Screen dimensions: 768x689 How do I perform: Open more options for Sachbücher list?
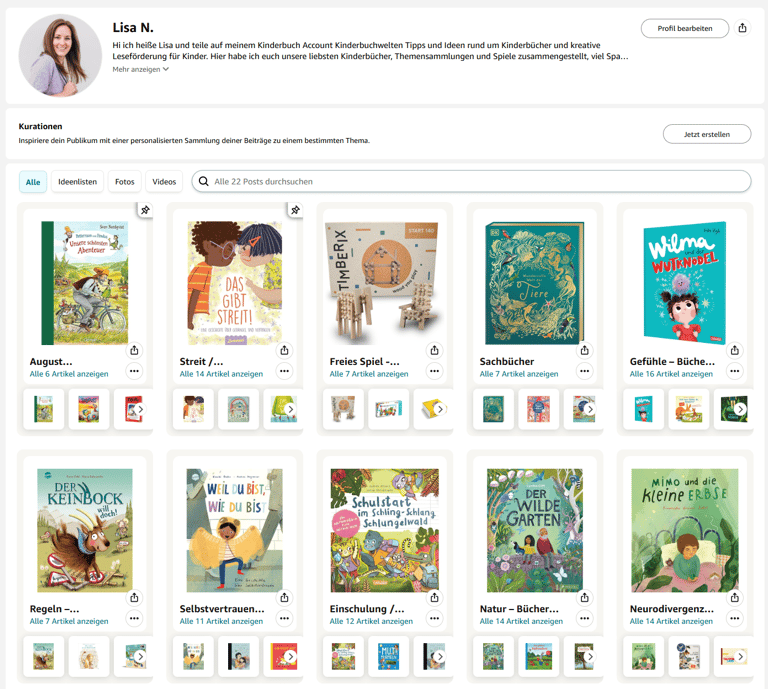[584, 371]
